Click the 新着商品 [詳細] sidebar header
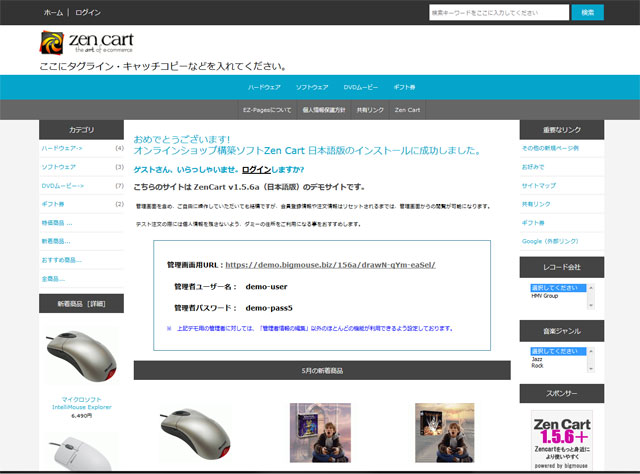This screenshot has height=474, width=640. pos(81,303)
